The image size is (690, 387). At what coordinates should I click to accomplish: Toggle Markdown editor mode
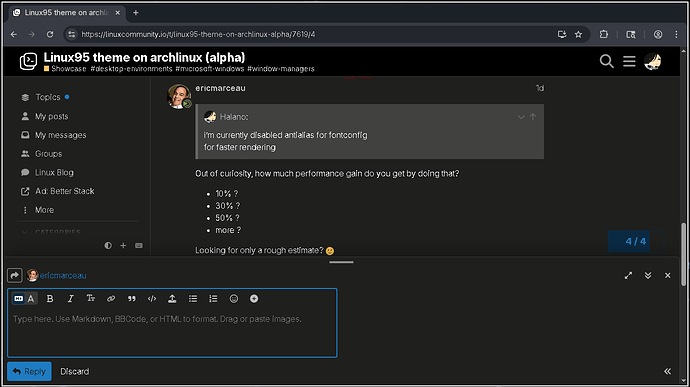click(x=18, y=299)
